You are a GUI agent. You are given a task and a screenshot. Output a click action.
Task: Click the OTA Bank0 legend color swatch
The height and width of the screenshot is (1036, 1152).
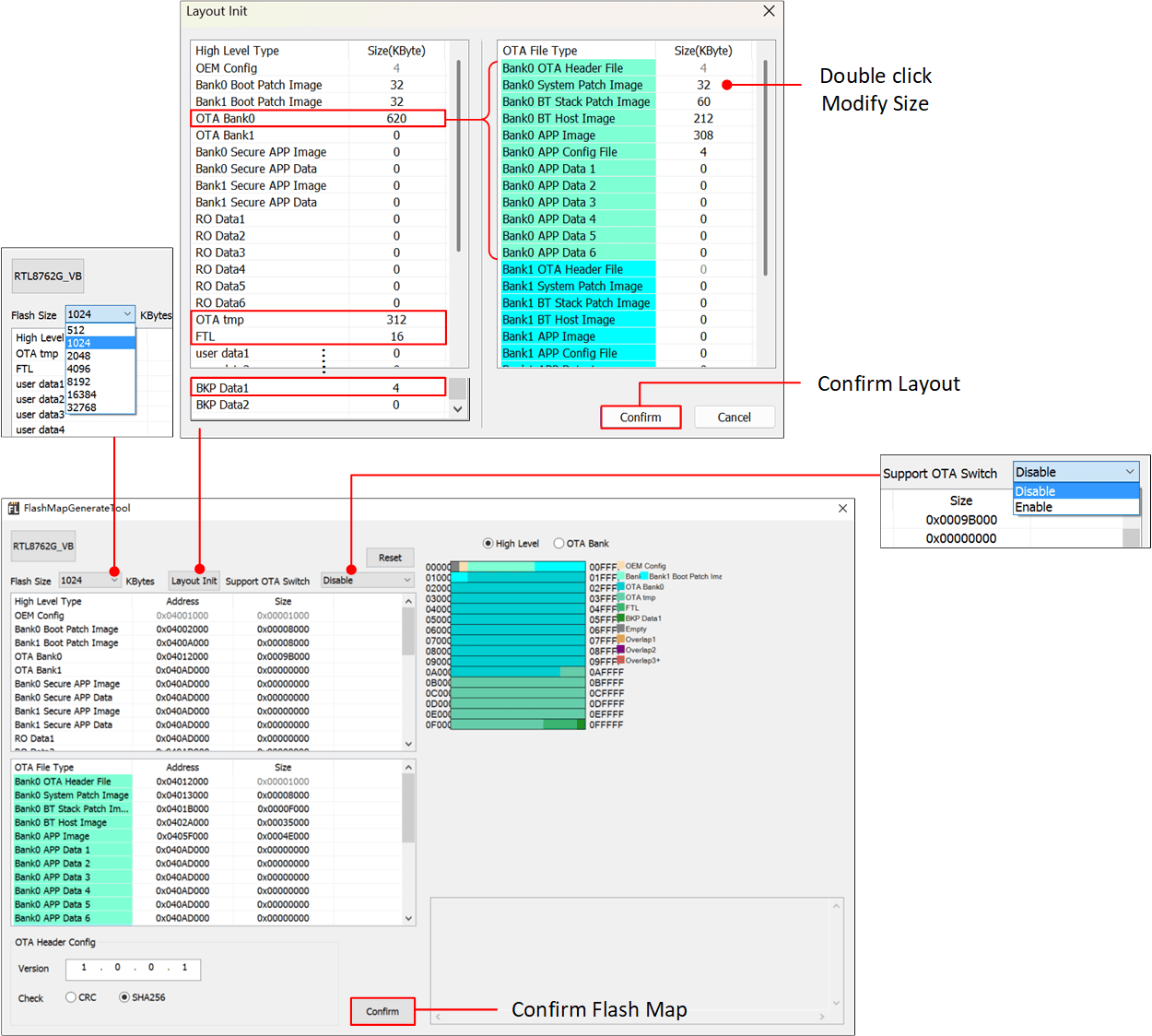621,586
